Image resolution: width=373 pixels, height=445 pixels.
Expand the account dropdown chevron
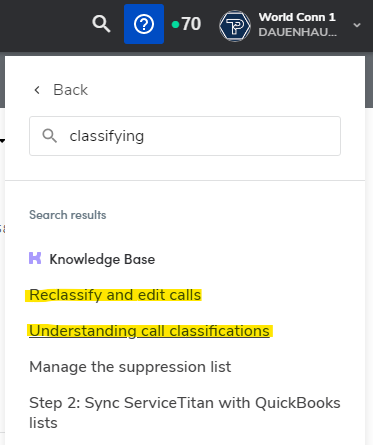click(357, 25)
